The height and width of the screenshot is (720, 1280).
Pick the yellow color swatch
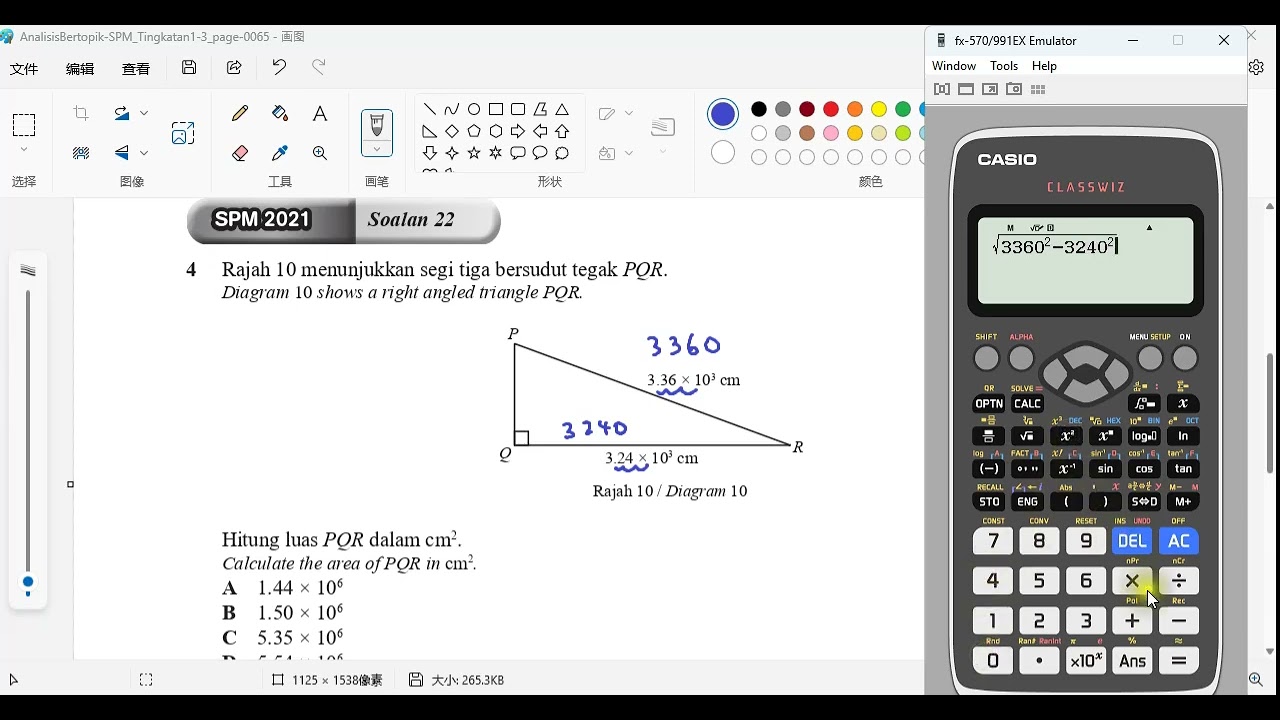[x=879, y=109]
